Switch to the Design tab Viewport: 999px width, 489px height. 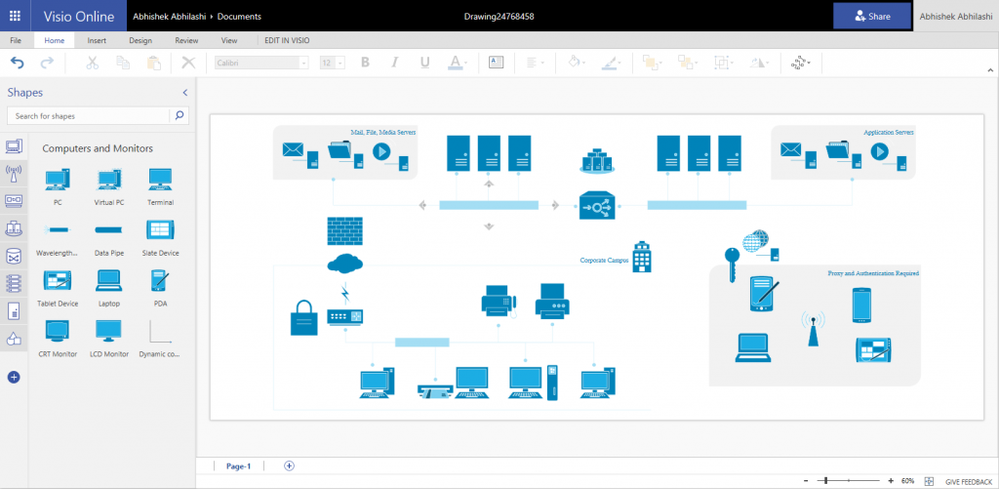coord(140,40)
